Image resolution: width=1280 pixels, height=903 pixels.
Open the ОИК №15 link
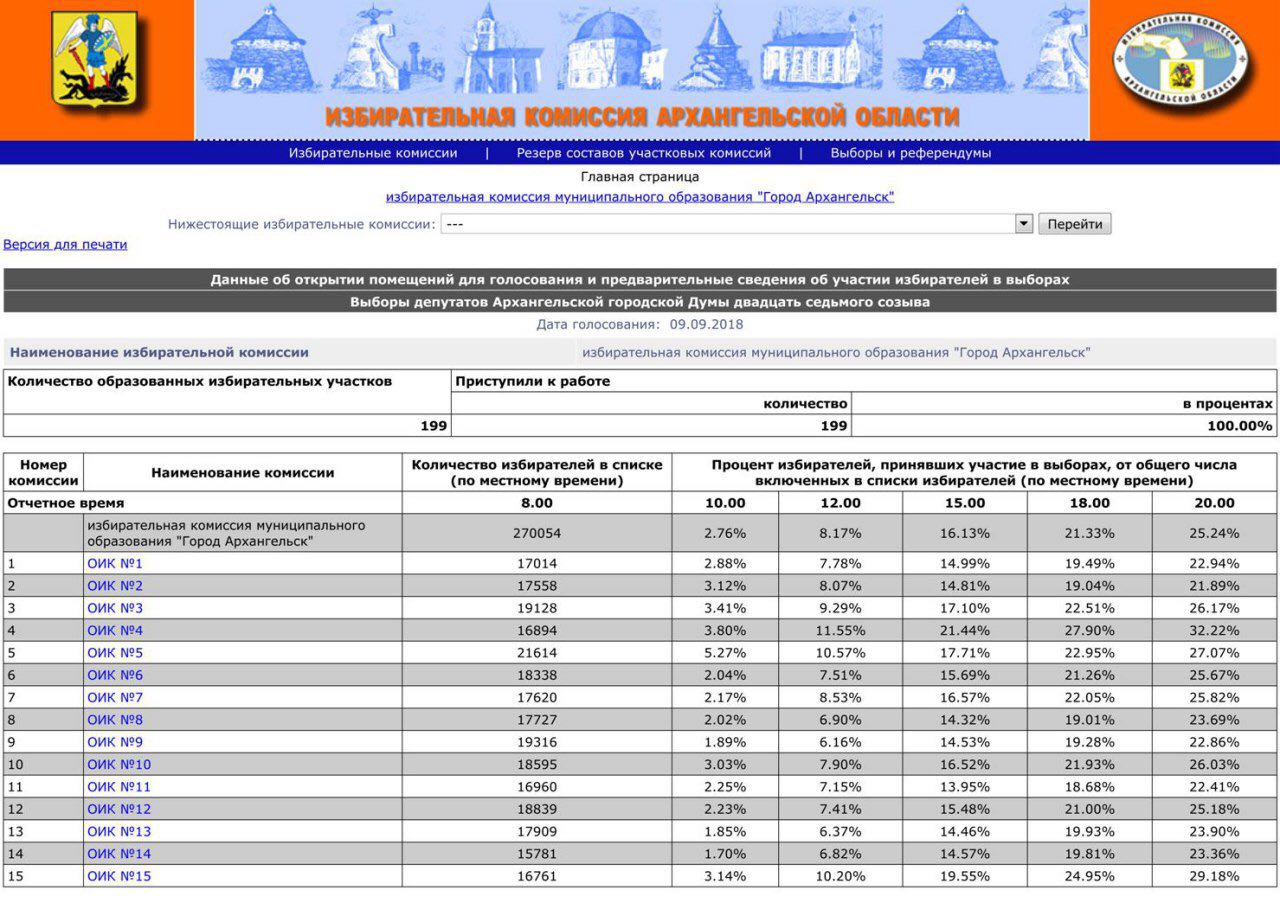119,876
